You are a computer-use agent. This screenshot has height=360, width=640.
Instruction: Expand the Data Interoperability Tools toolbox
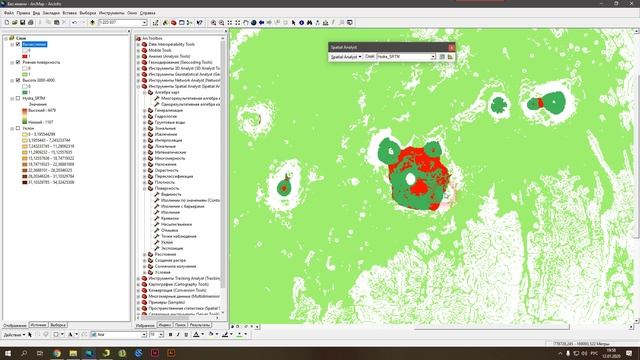pos(138,44)
